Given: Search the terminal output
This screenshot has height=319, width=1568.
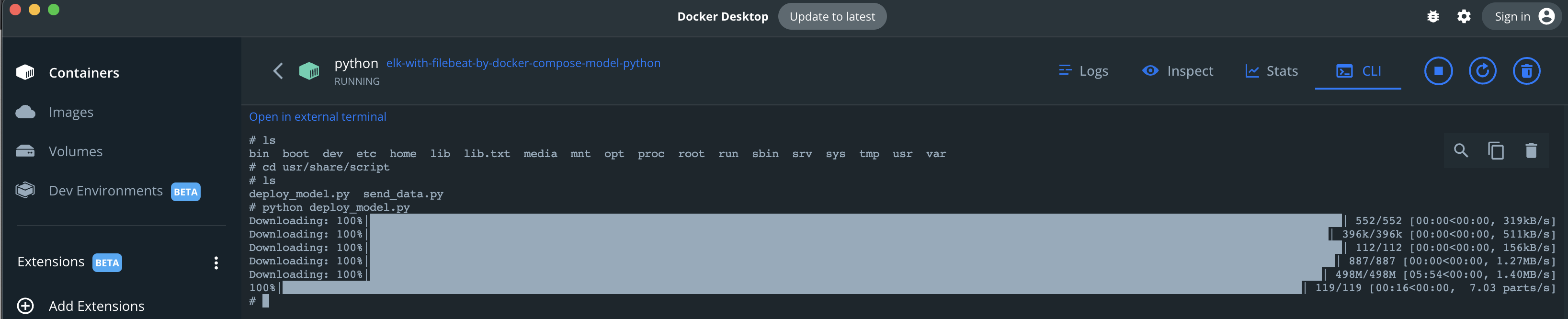Looking at the screenshot, I should tap(1461, 150).
